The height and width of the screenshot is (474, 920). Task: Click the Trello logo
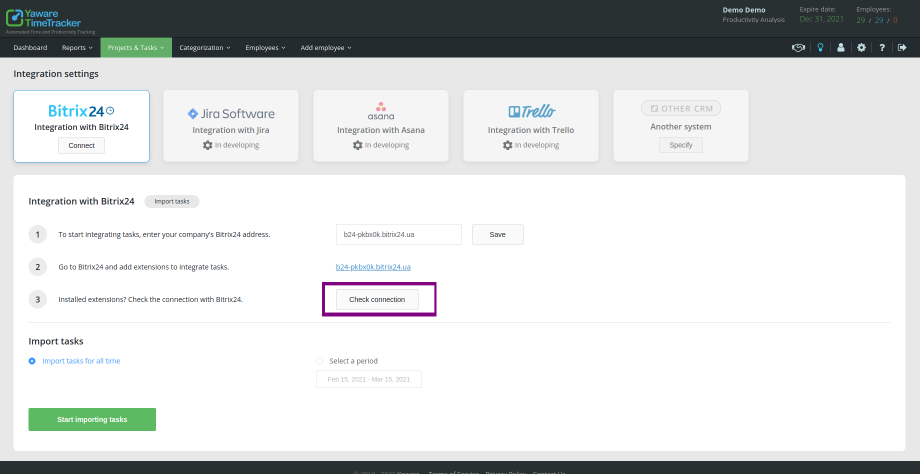point(531,111)
